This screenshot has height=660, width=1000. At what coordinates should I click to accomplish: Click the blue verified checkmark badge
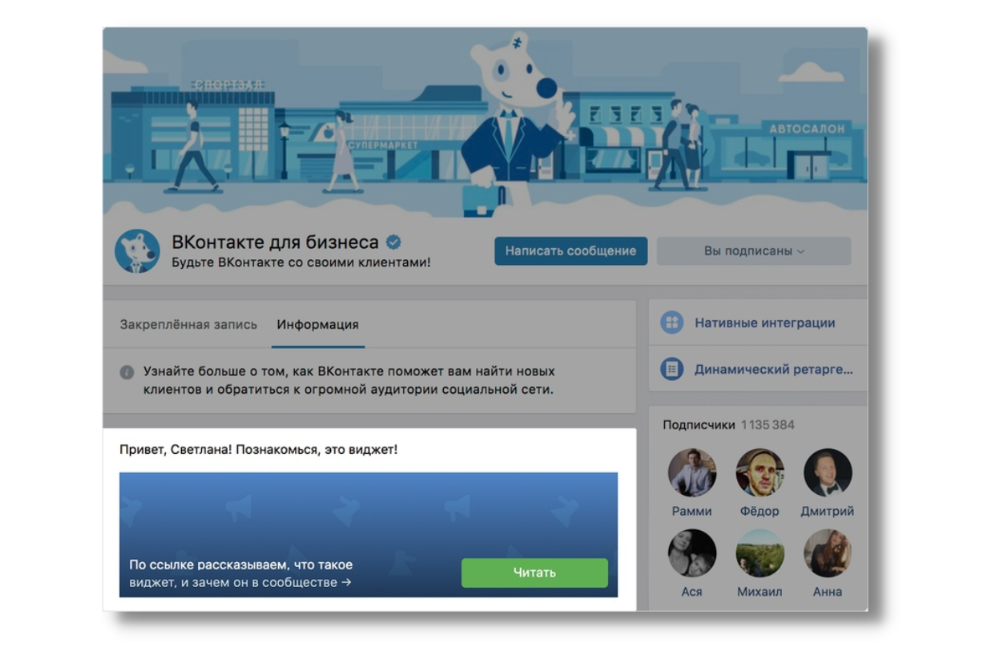393,242
